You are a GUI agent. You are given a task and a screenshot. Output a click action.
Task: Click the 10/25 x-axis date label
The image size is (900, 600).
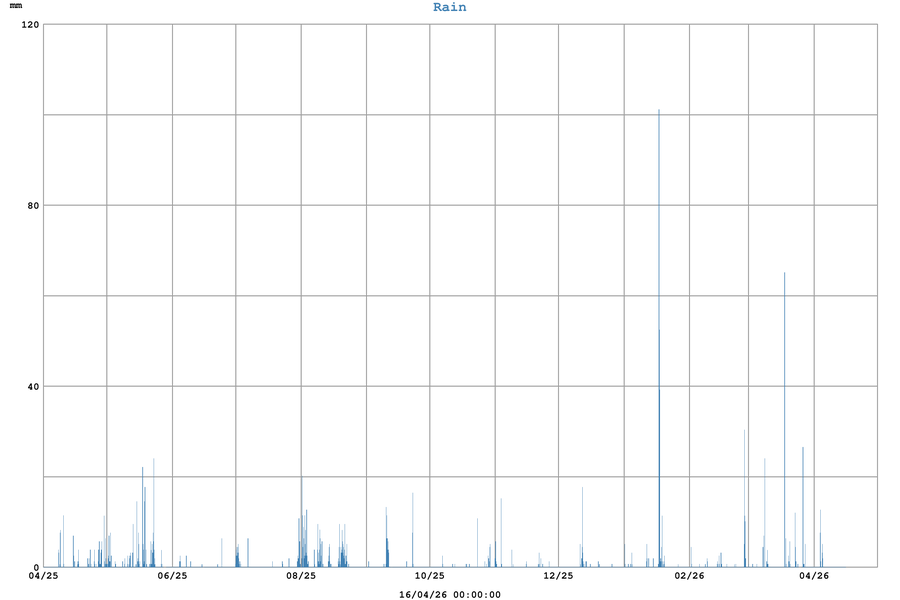pos(430,576)
